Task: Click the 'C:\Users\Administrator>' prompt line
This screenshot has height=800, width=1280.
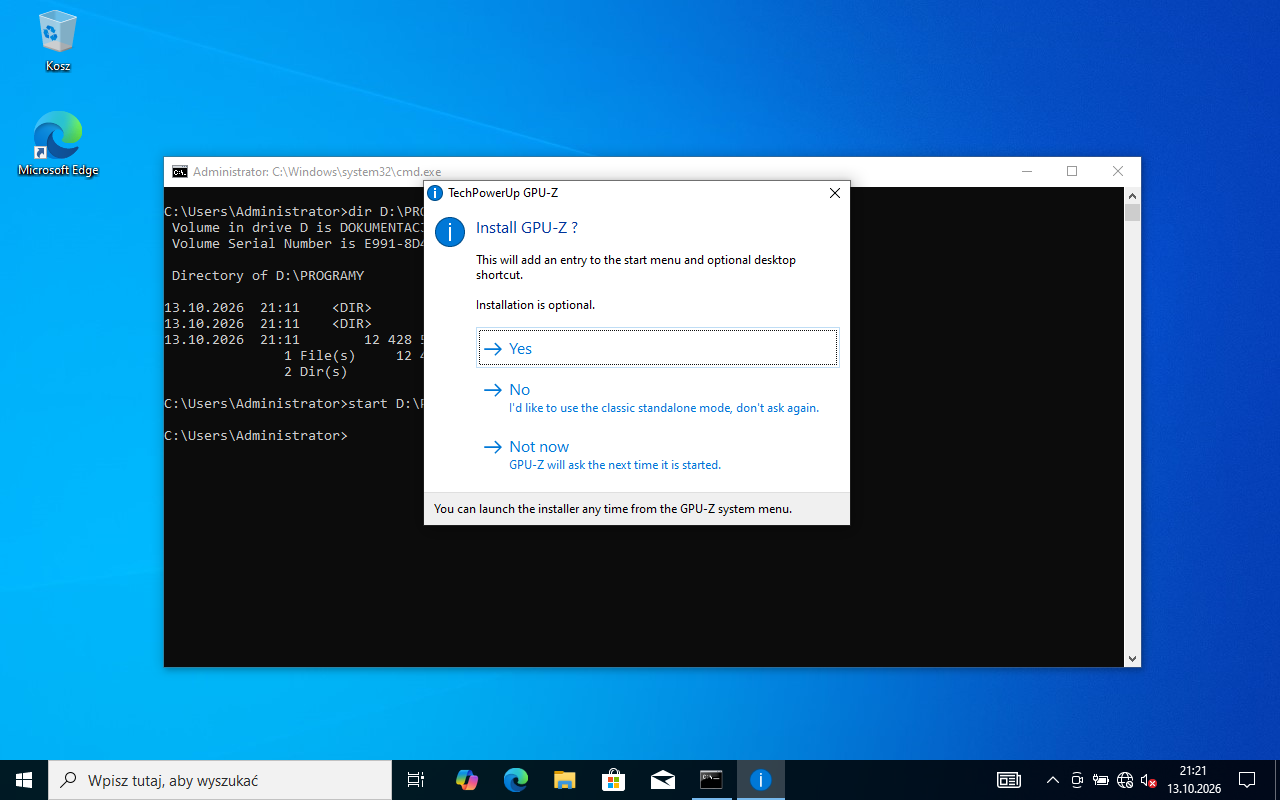Action: [256, 436]
